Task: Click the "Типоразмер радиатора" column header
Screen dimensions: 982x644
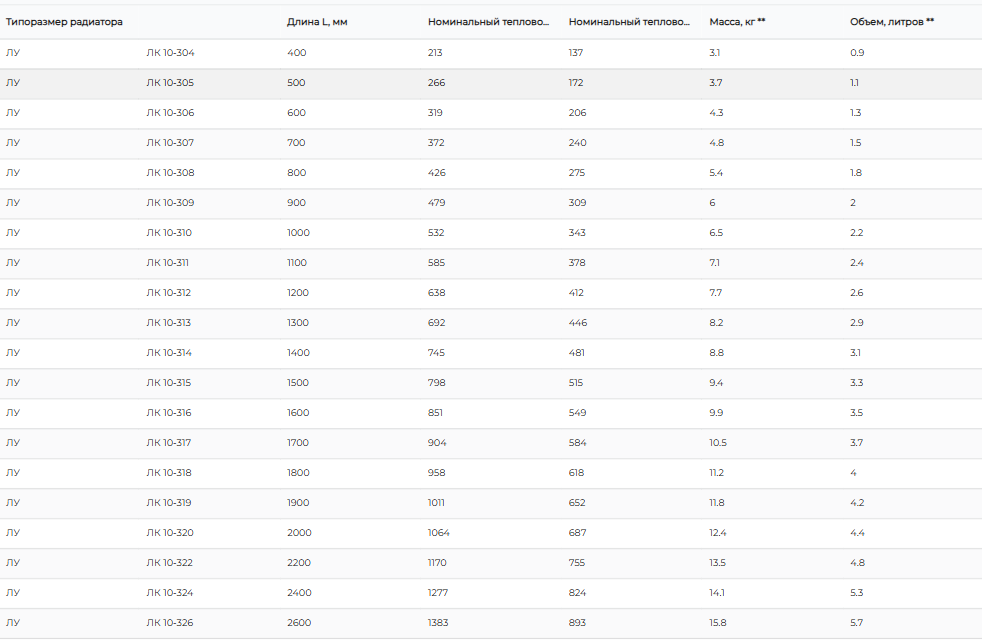Action: [64, 21]
